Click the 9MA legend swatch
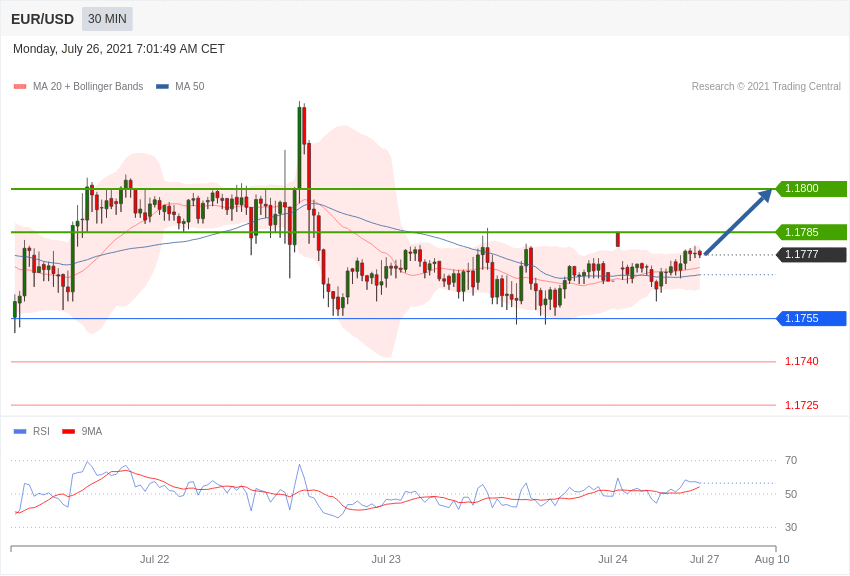Screen dimensions: 850x576 (x=69, y=431)
